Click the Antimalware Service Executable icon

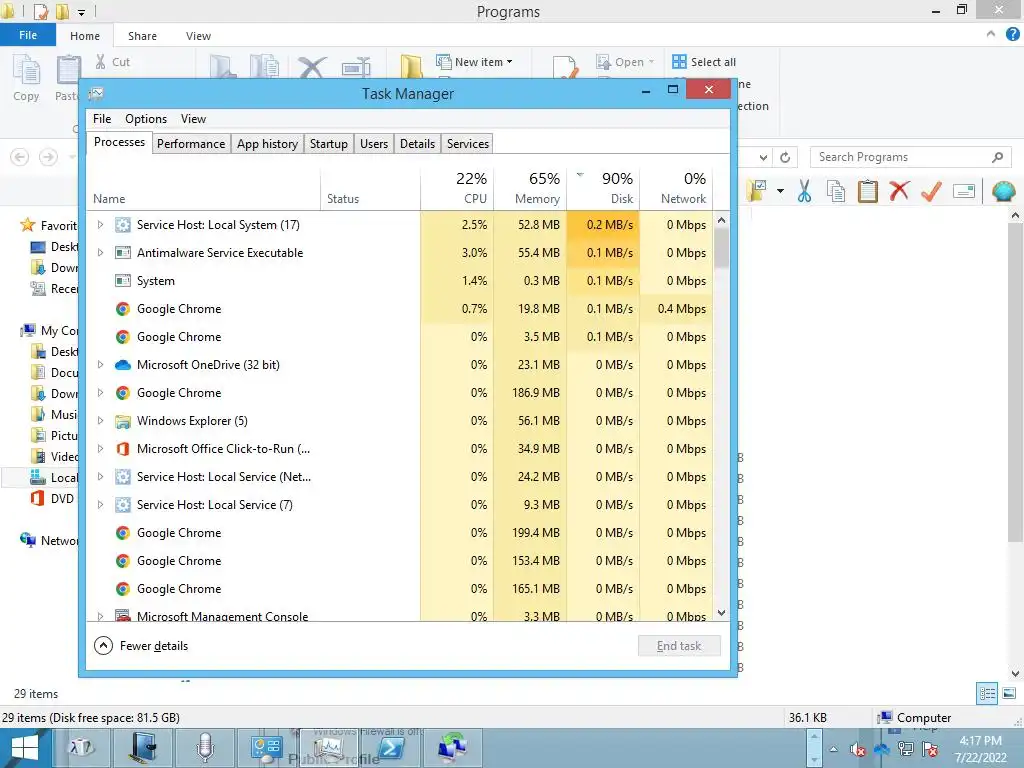point(123,253)
